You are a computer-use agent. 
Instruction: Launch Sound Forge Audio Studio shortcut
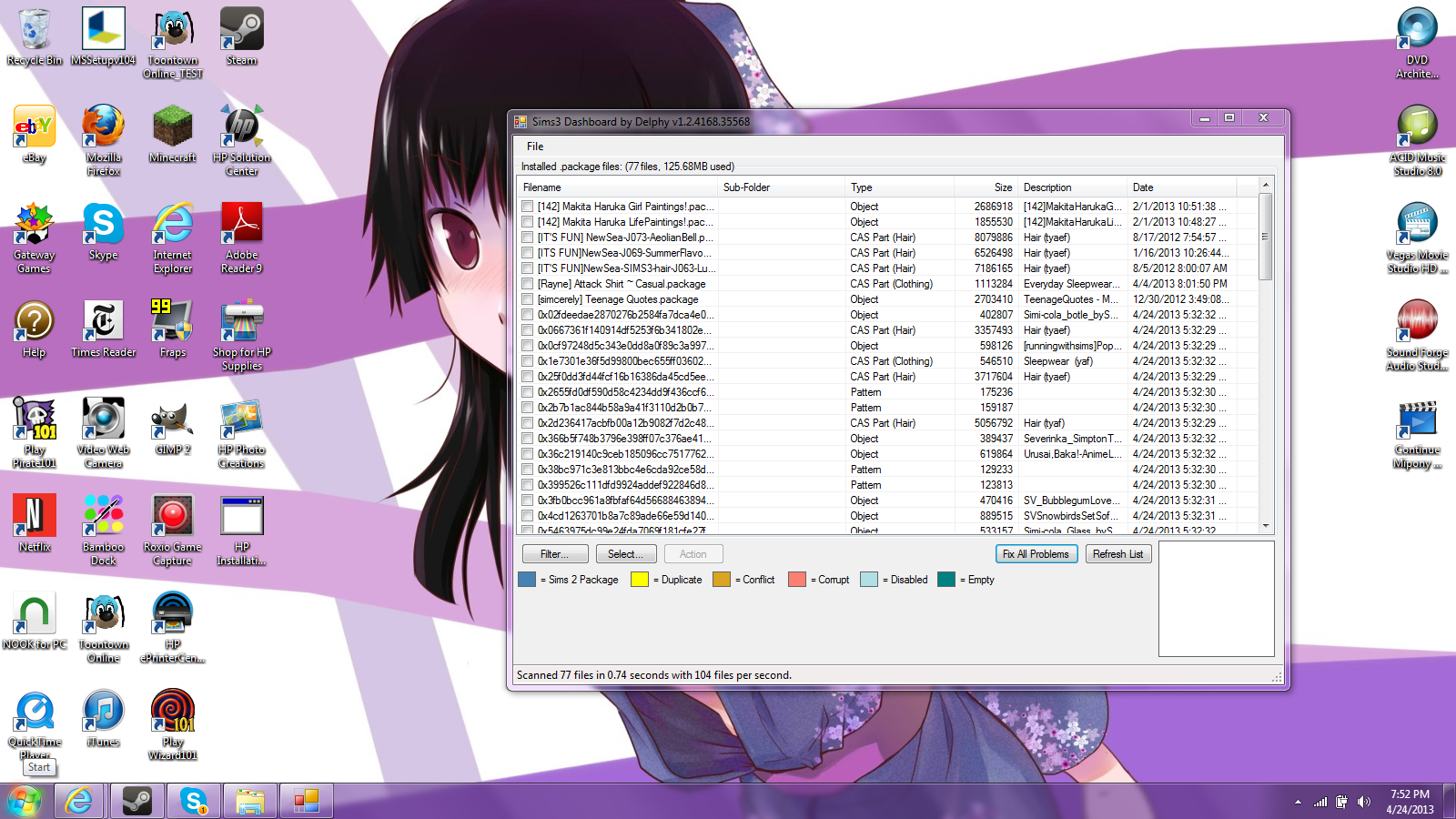[1418, 335]
